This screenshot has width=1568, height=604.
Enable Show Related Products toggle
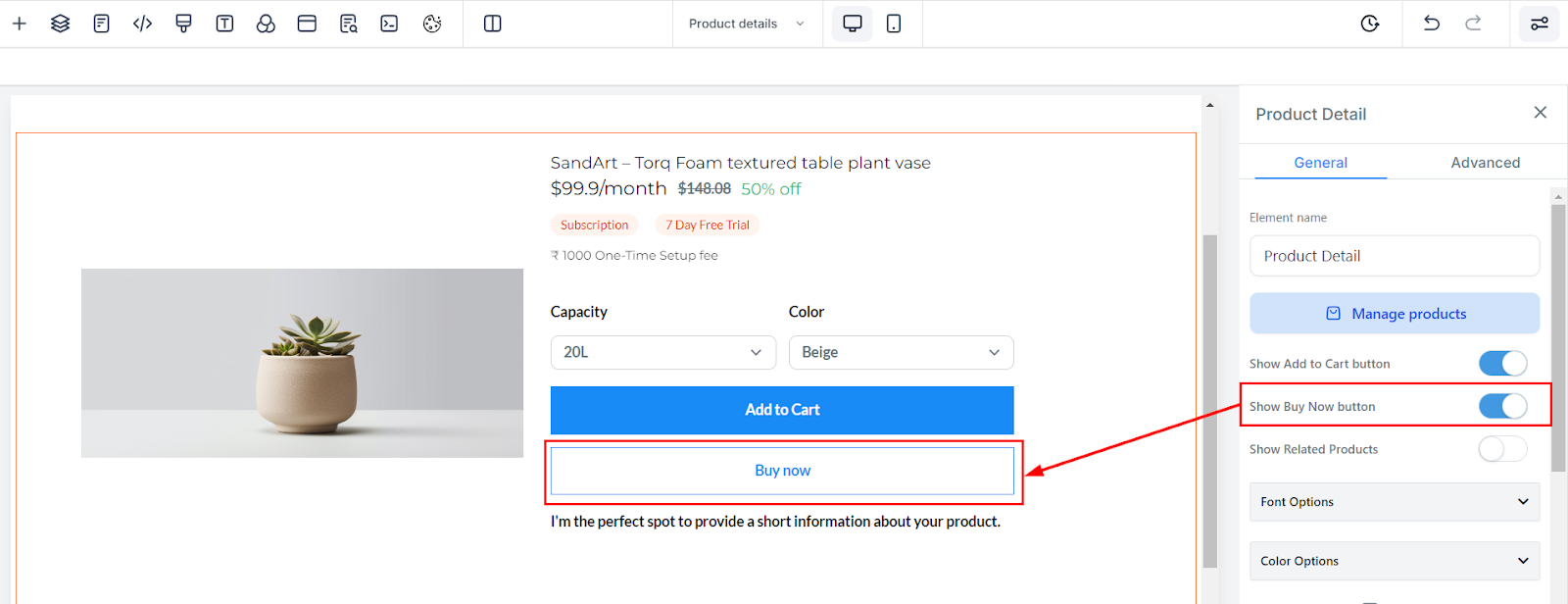1502,449
